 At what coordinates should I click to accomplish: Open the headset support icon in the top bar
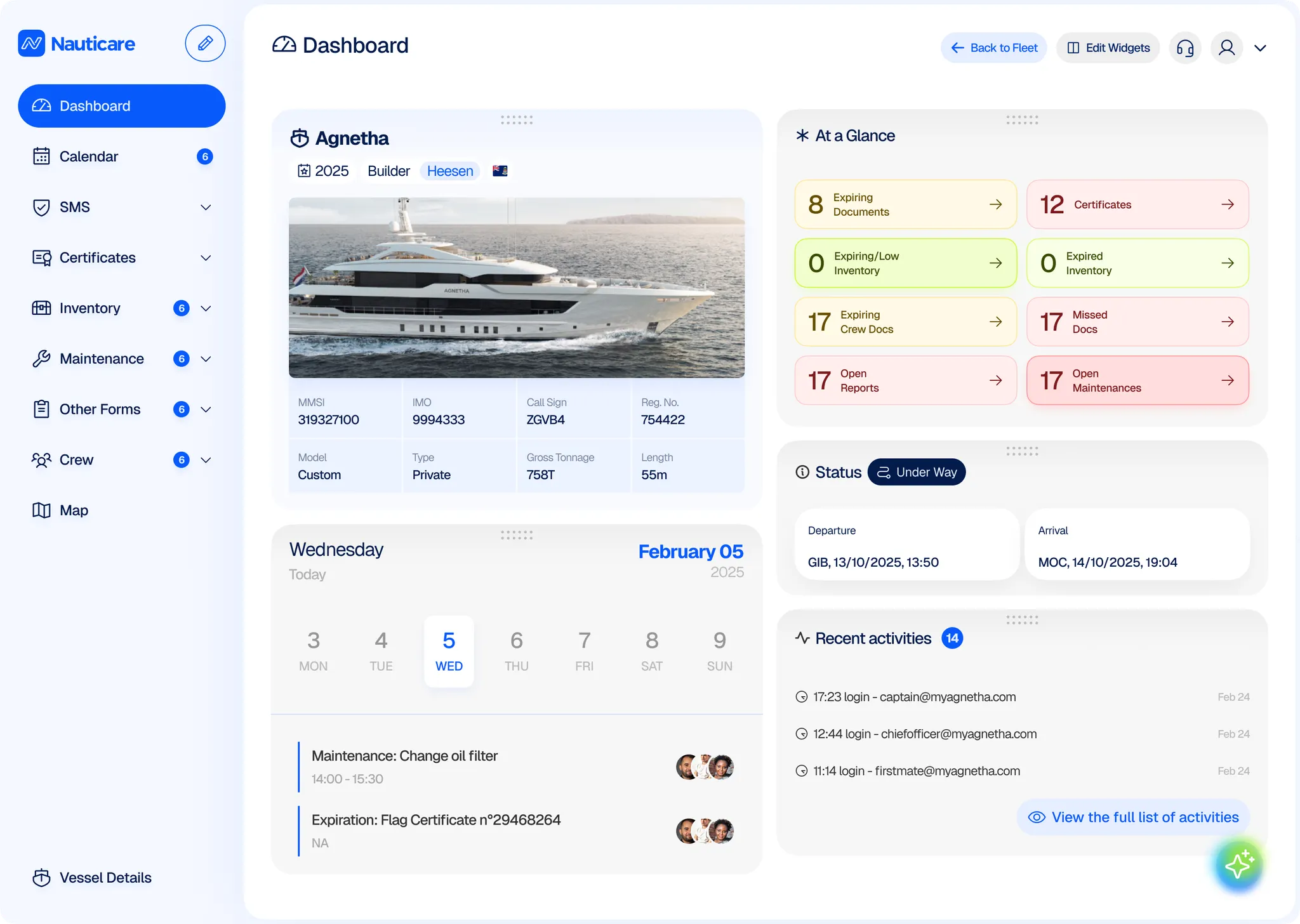(x=1184, y=48)
